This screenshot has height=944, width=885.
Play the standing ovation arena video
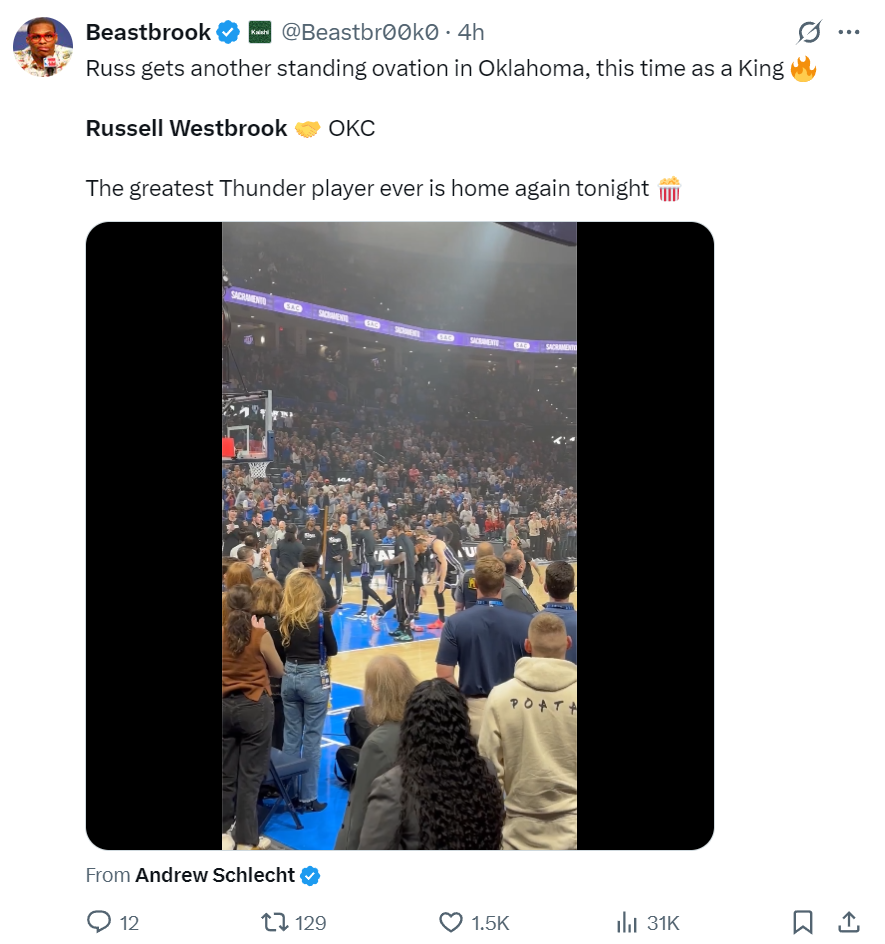click(x=399, y=536)
